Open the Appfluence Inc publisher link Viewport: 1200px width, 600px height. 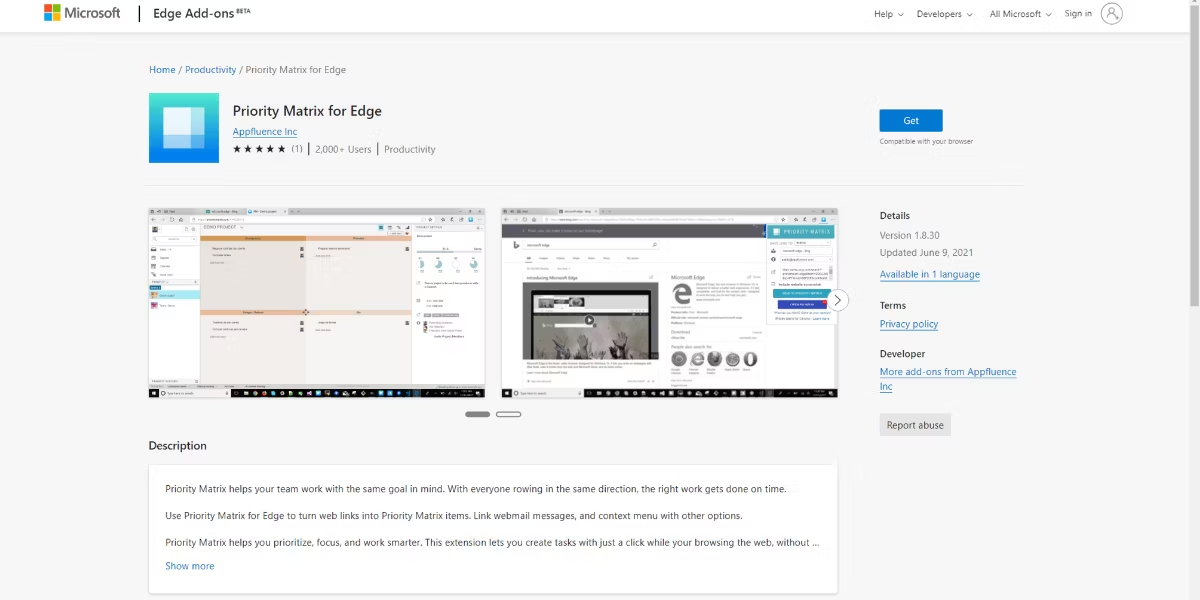[x=265, y=132]
